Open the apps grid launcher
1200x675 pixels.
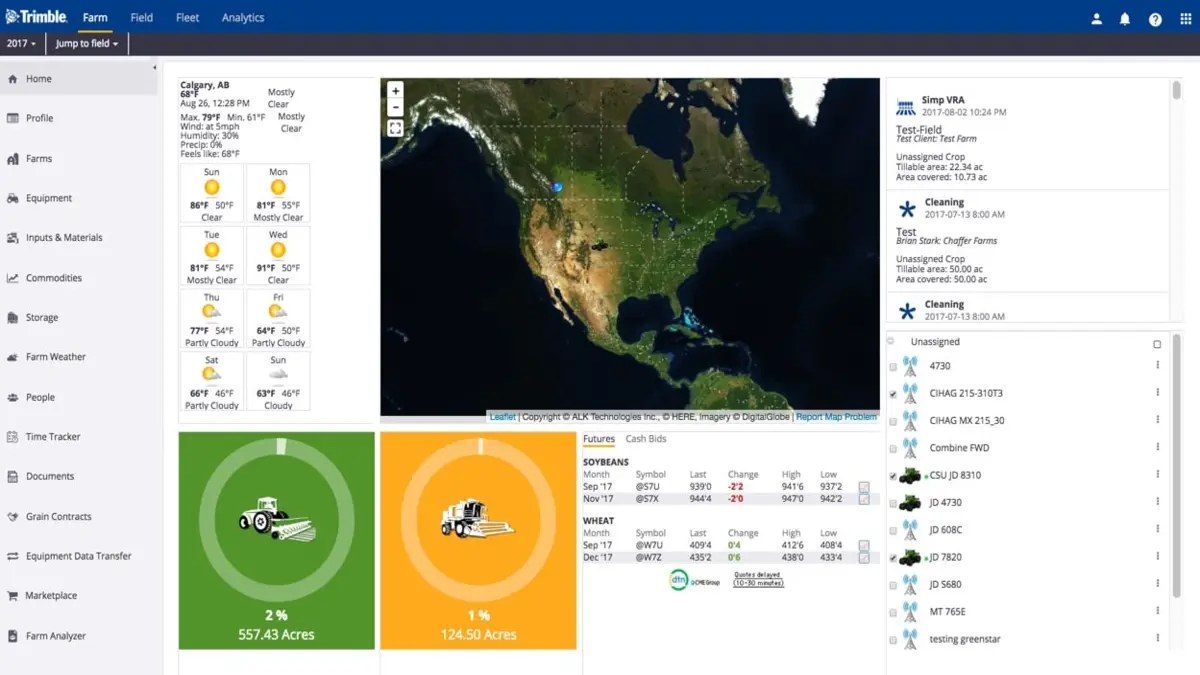(1186, 18)
